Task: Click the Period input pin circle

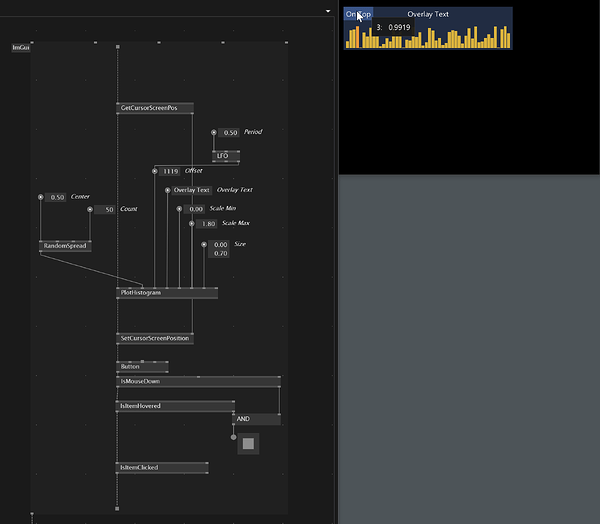Action: [213, 132]
